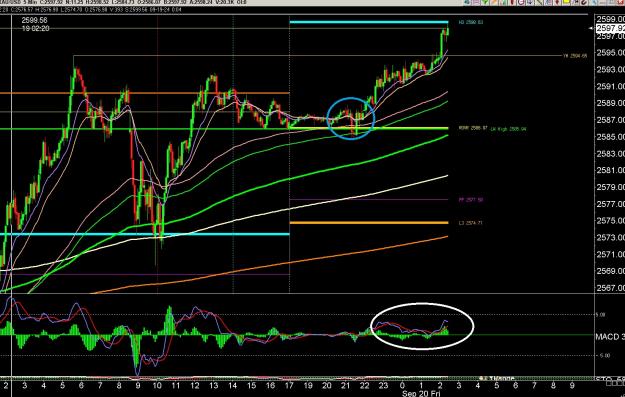Click the PP 2577.50 pivot label
The height and width of the screenshot is (397, 625).
point(471,200)
